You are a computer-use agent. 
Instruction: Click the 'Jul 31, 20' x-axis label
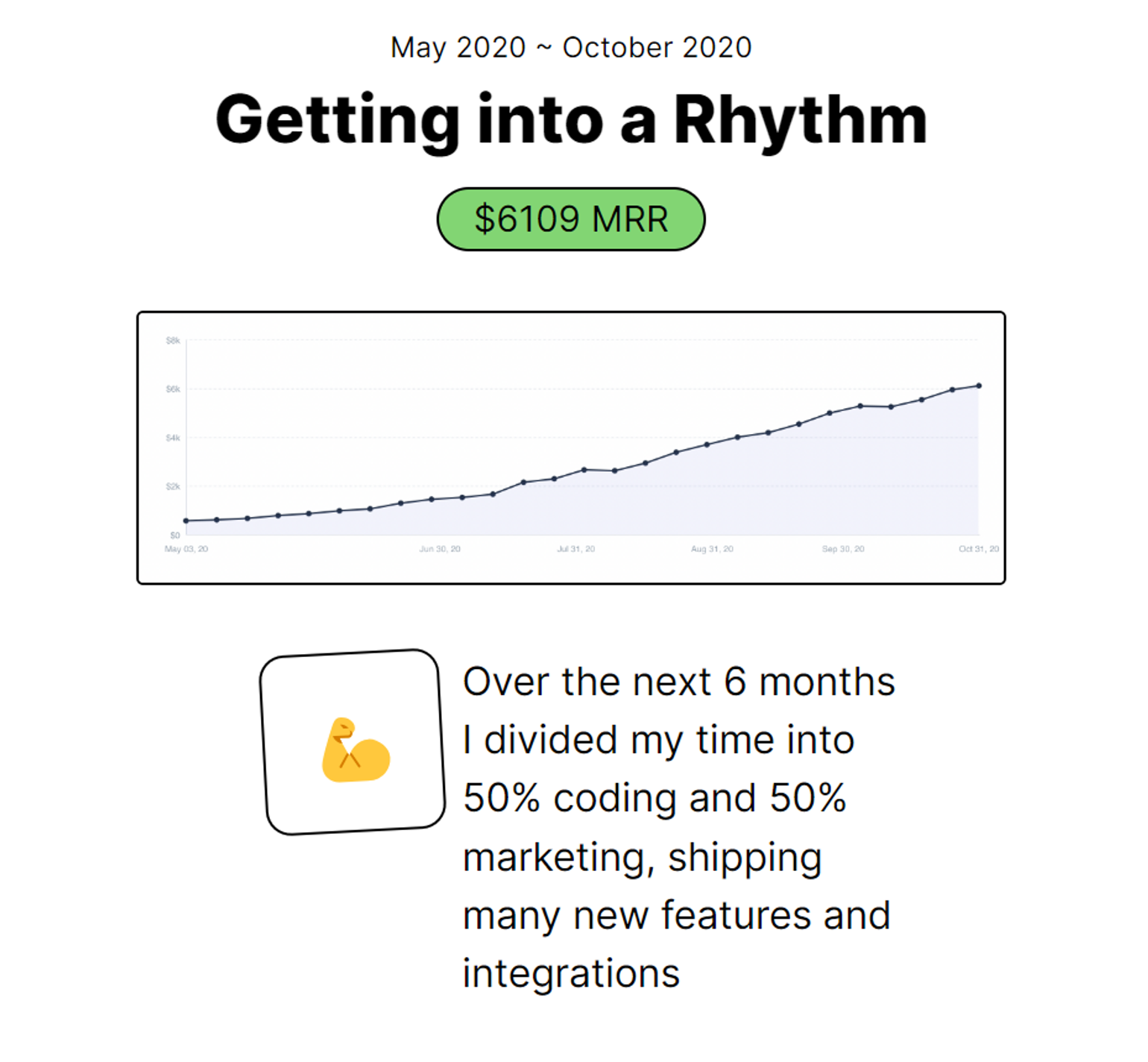tap(576, 549)
